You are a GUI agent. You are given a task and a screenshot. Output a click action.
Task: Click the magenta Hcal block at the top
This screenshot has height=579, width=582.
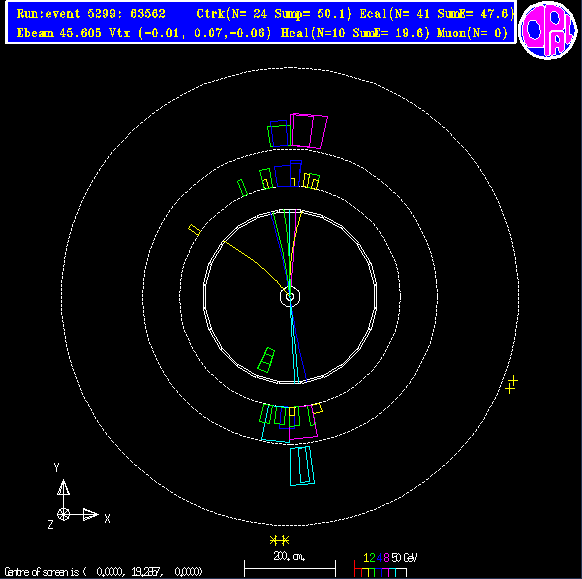(x=309, y=131)
